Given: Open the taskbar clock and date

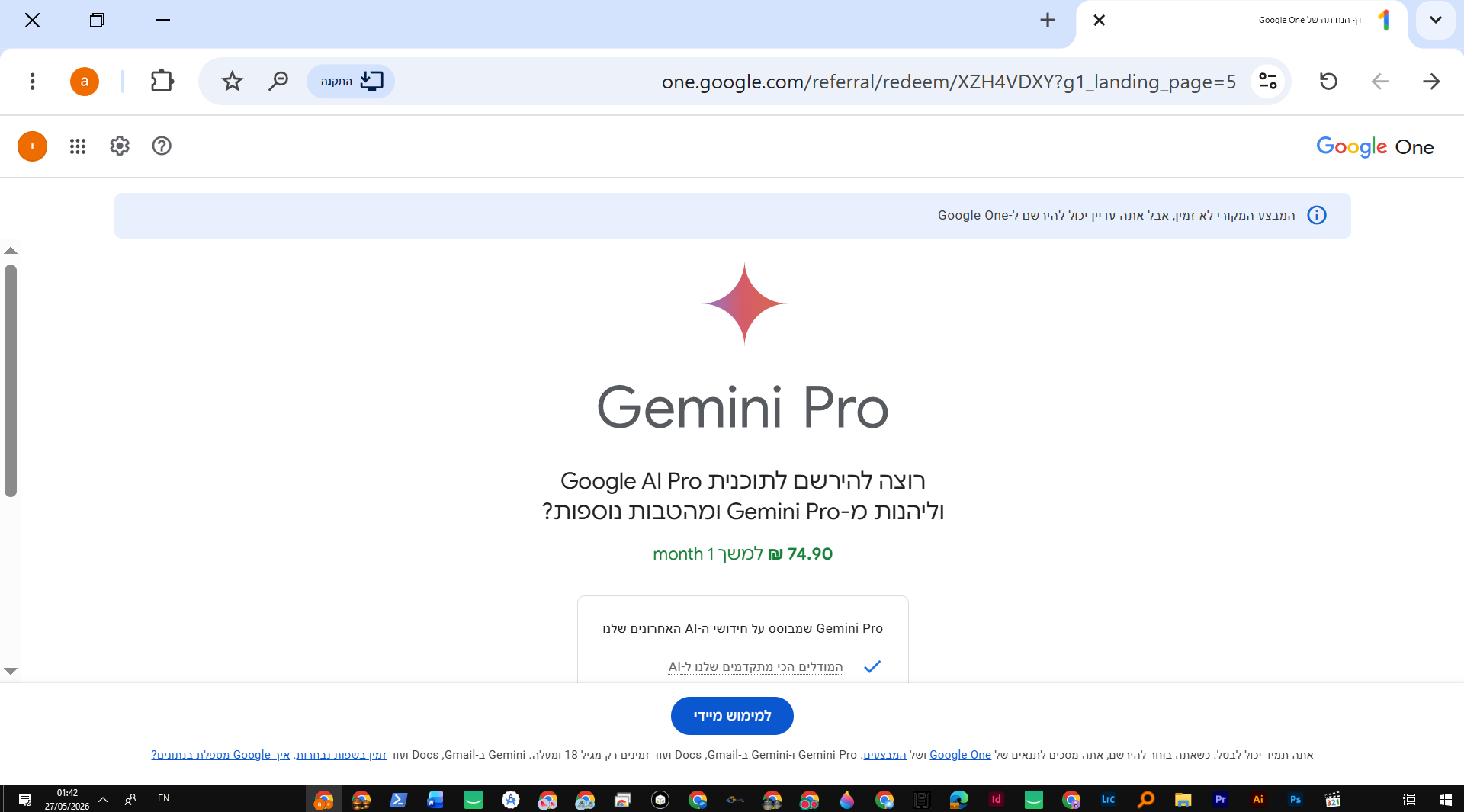Looking at the screenshot, I should [67, 799].
